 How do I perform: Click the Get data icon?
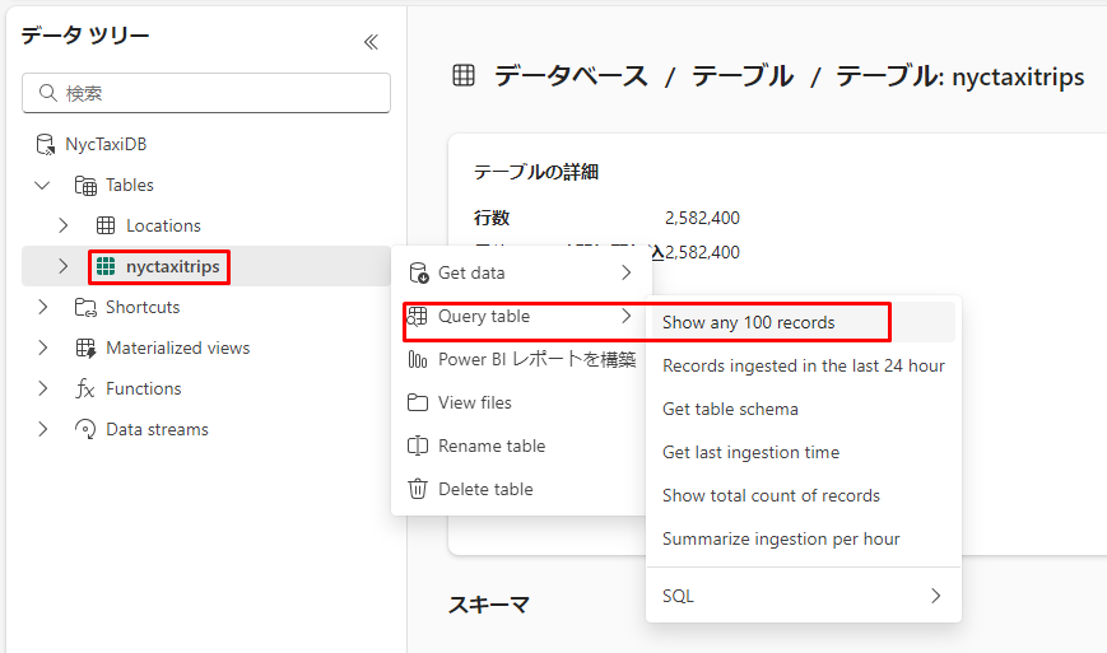click(418, 273)
